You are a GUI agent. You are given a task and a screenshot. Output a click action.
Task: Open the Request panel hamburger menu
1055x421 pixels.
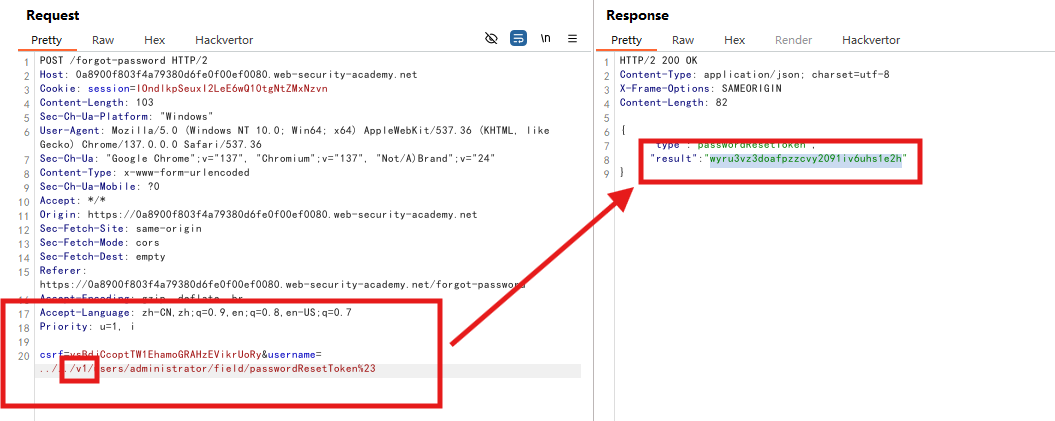[573, 38]
